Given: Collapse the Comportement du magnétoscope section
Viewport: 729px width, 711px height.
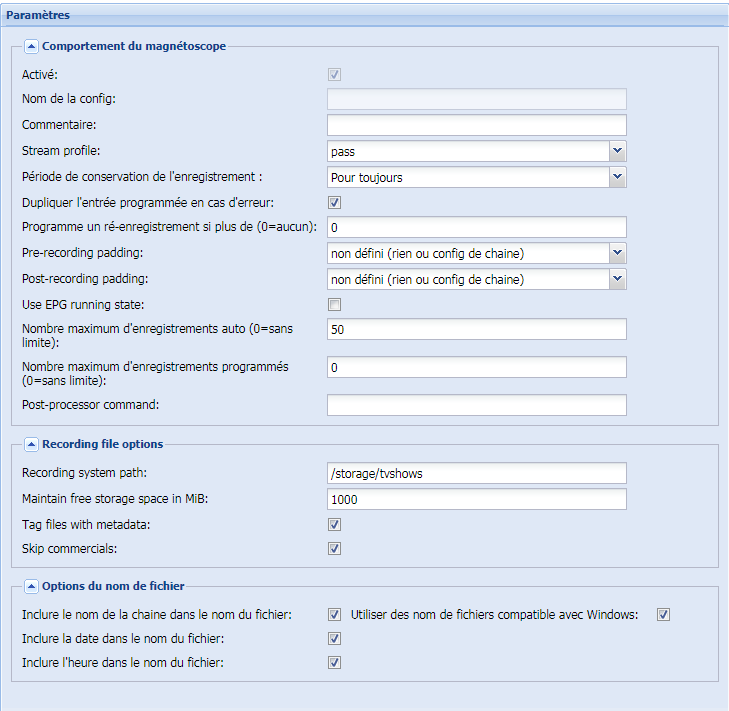Looking at the screenshot, I should click(x=31, y=47).
